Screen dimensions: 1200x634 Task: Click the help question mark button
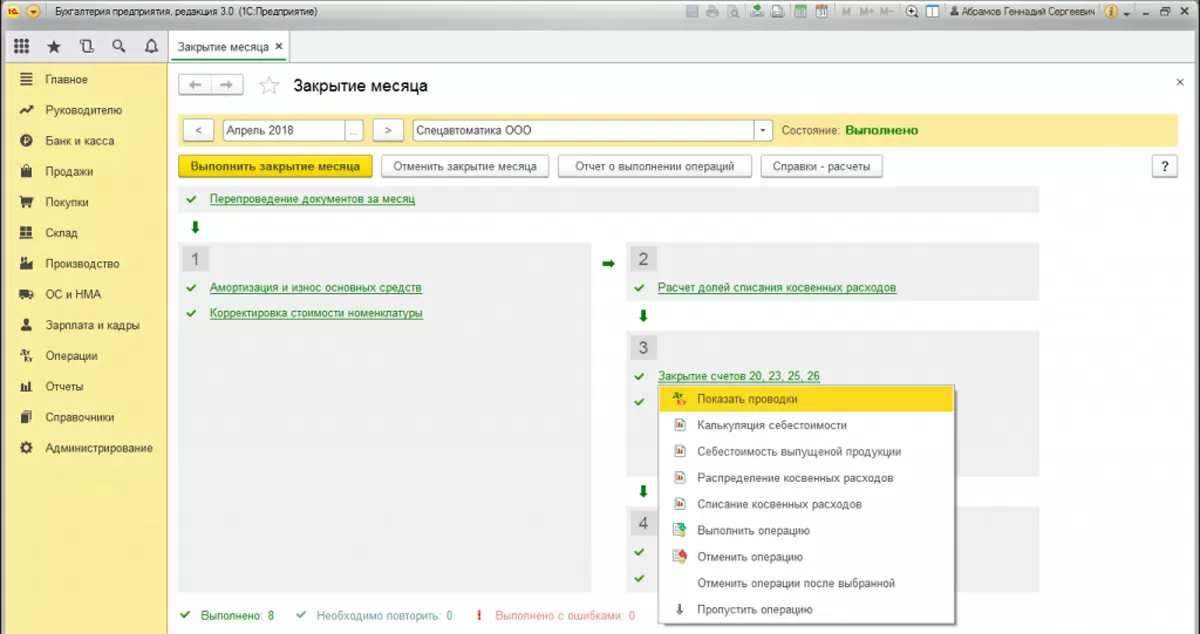1164,167
